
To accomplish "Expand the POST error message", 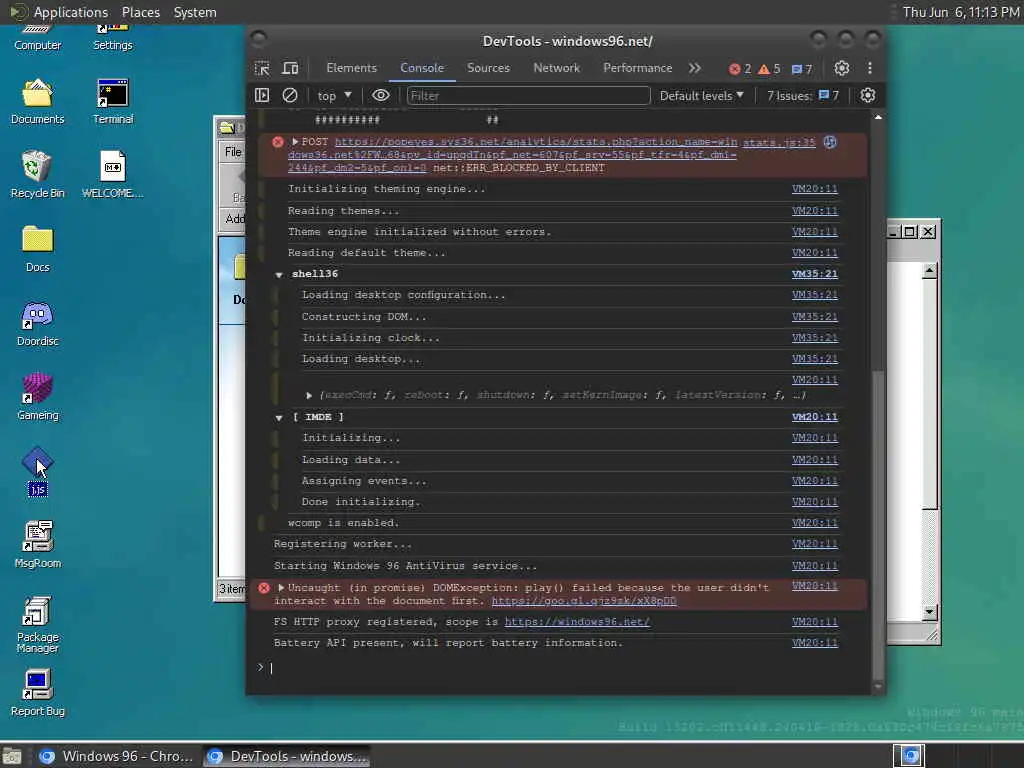I will tap(295, 142).
